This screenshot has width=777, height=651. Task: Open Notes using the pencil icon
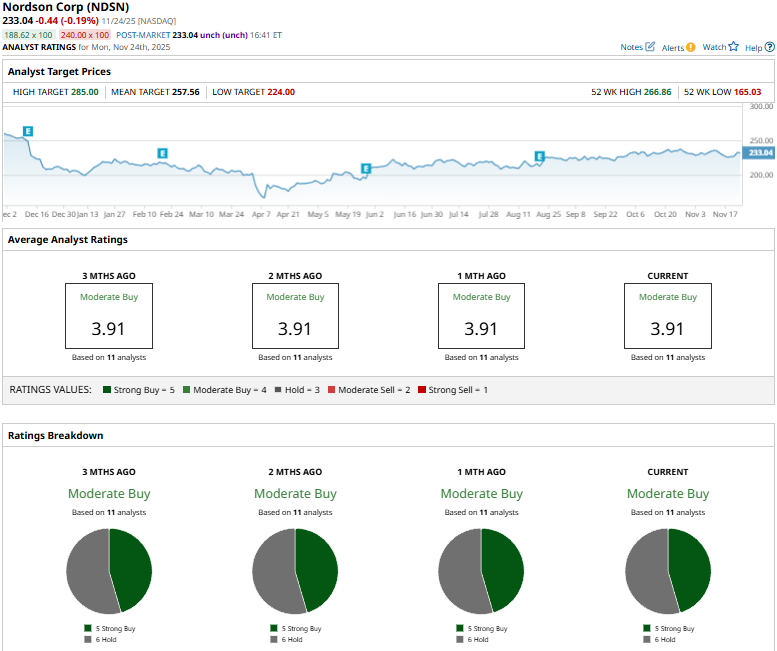tap(651, 47)
